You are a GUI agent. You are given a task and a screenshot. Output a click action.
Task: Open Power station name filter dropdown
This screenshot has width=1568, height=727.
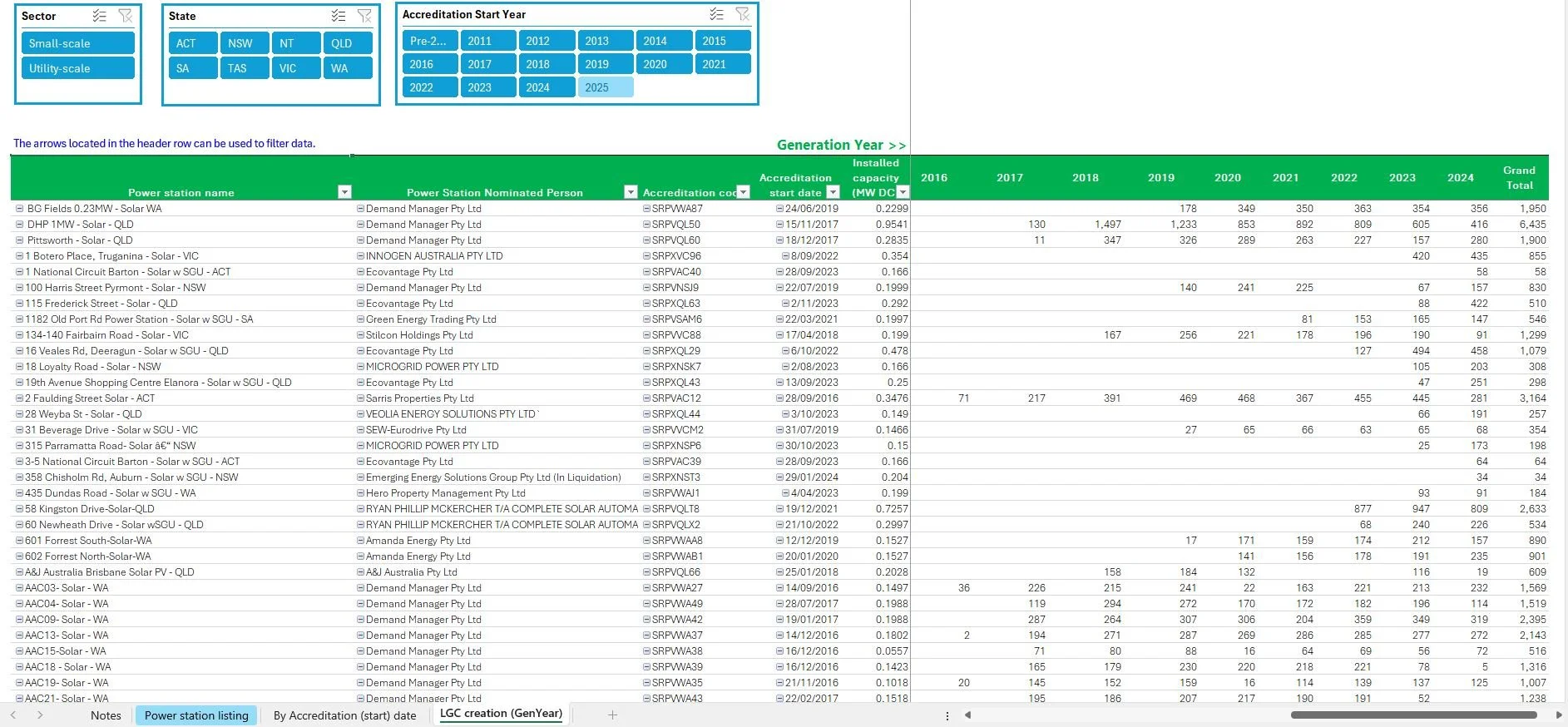pyautogui.click(x=344, y=192)
